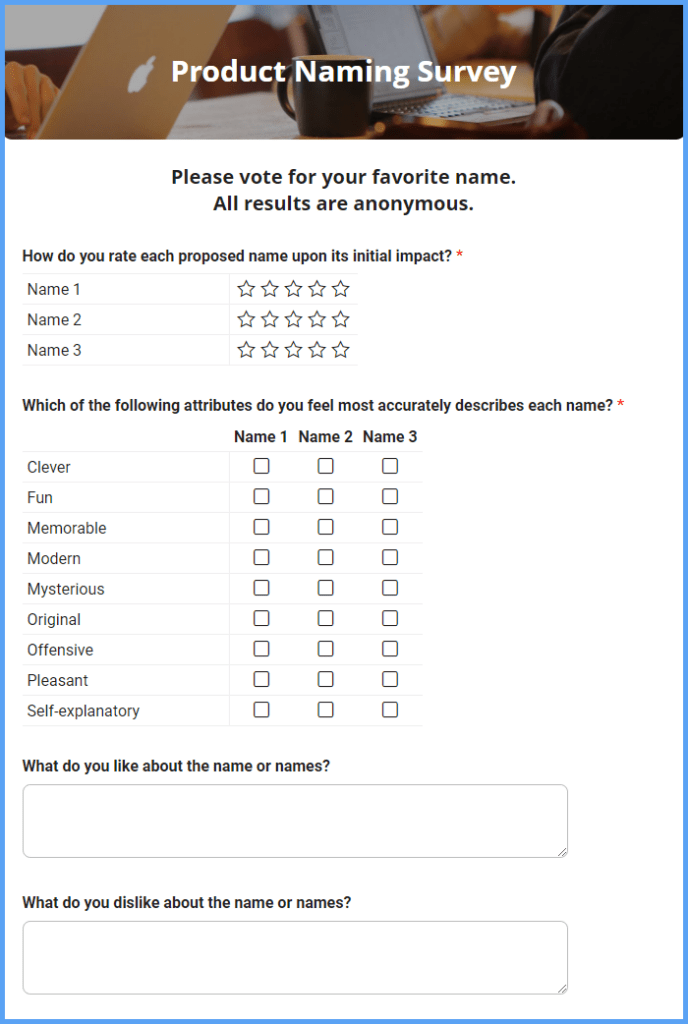This screenshot has width=688, height=1024.
Task: Click the text box for what you like
Action: tap(295, 820)
